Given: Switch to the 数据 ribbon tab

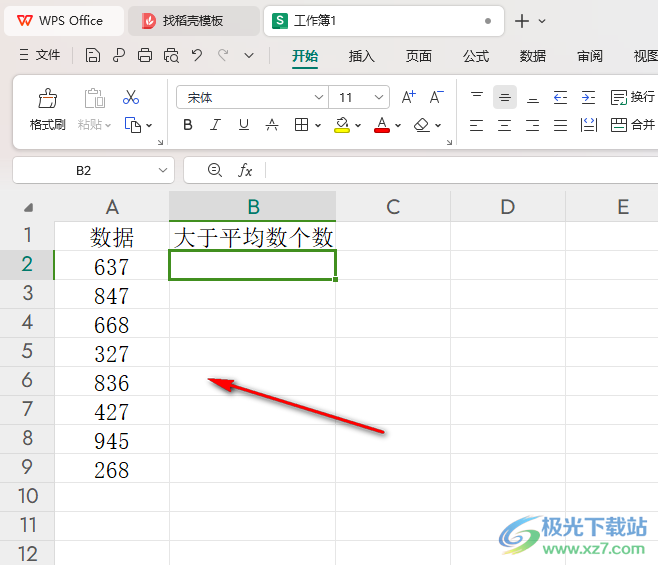Looking at the screenshot, I should point(533,56).
